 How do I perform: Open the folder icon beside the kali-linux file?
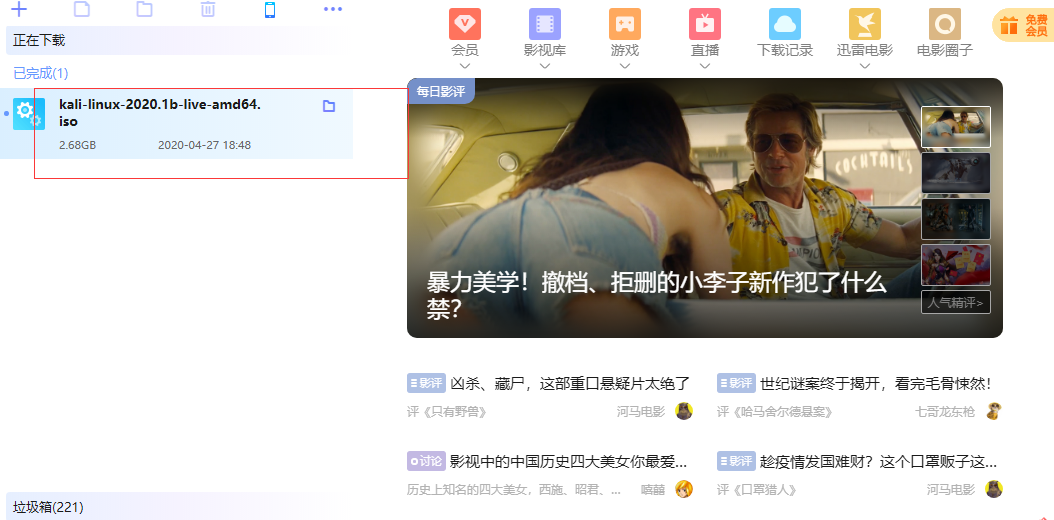click(x=329, y=106)
